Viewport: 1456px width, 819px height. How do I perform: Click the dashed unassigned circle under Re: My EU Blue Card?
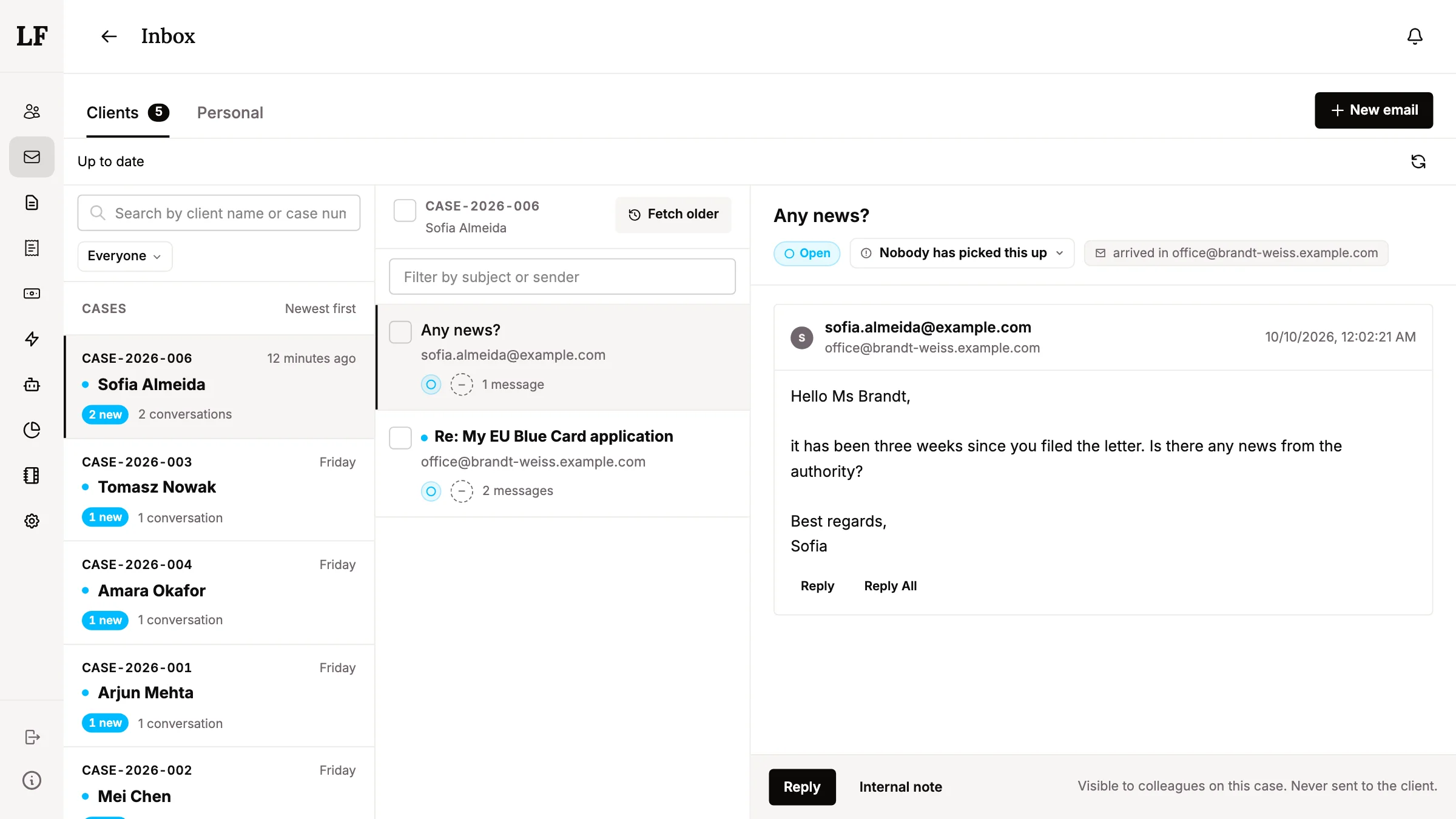point(462,491)
